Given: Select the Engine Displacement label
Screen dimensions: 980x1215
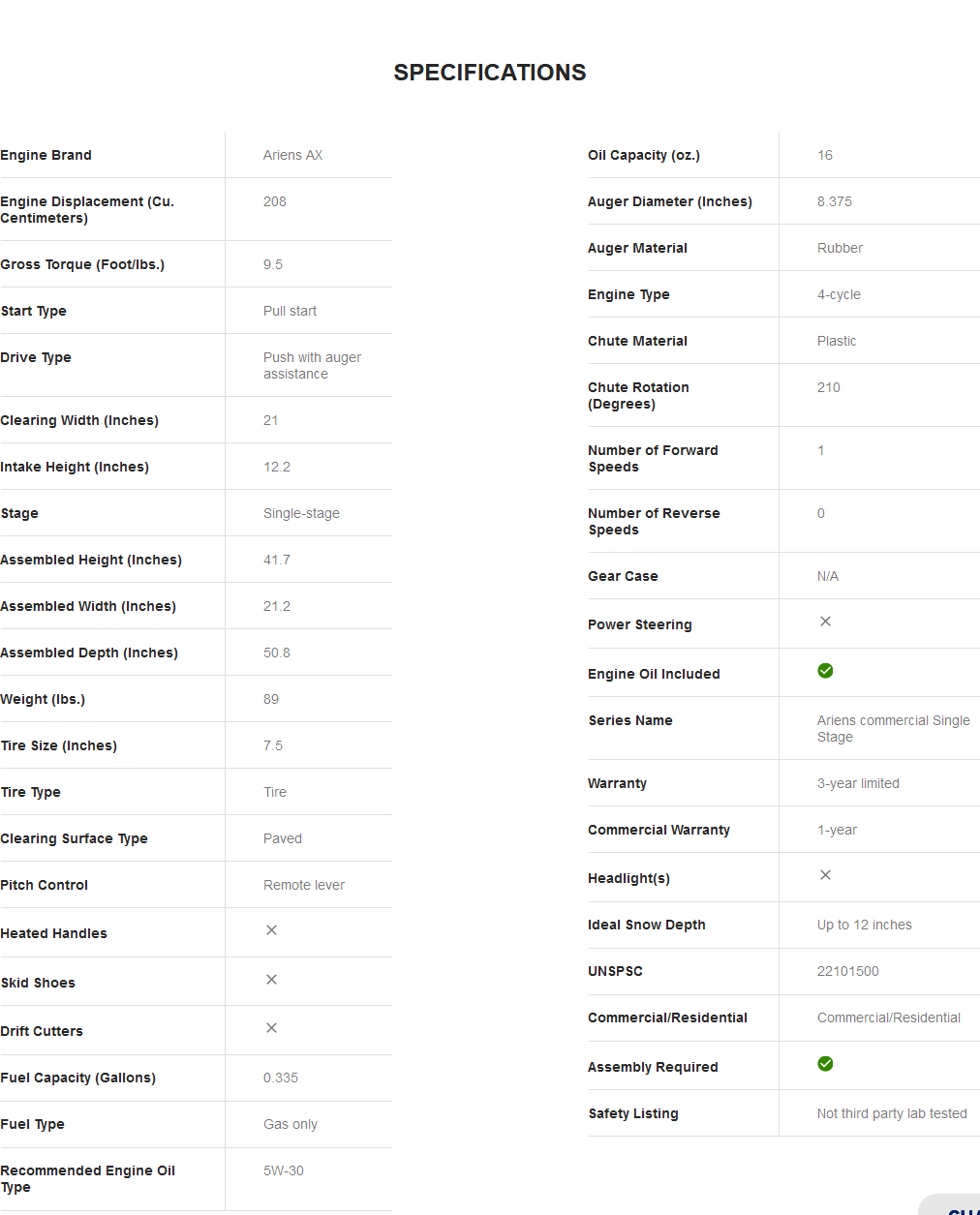Looking at the screenshot, I should tap(87, 209).
